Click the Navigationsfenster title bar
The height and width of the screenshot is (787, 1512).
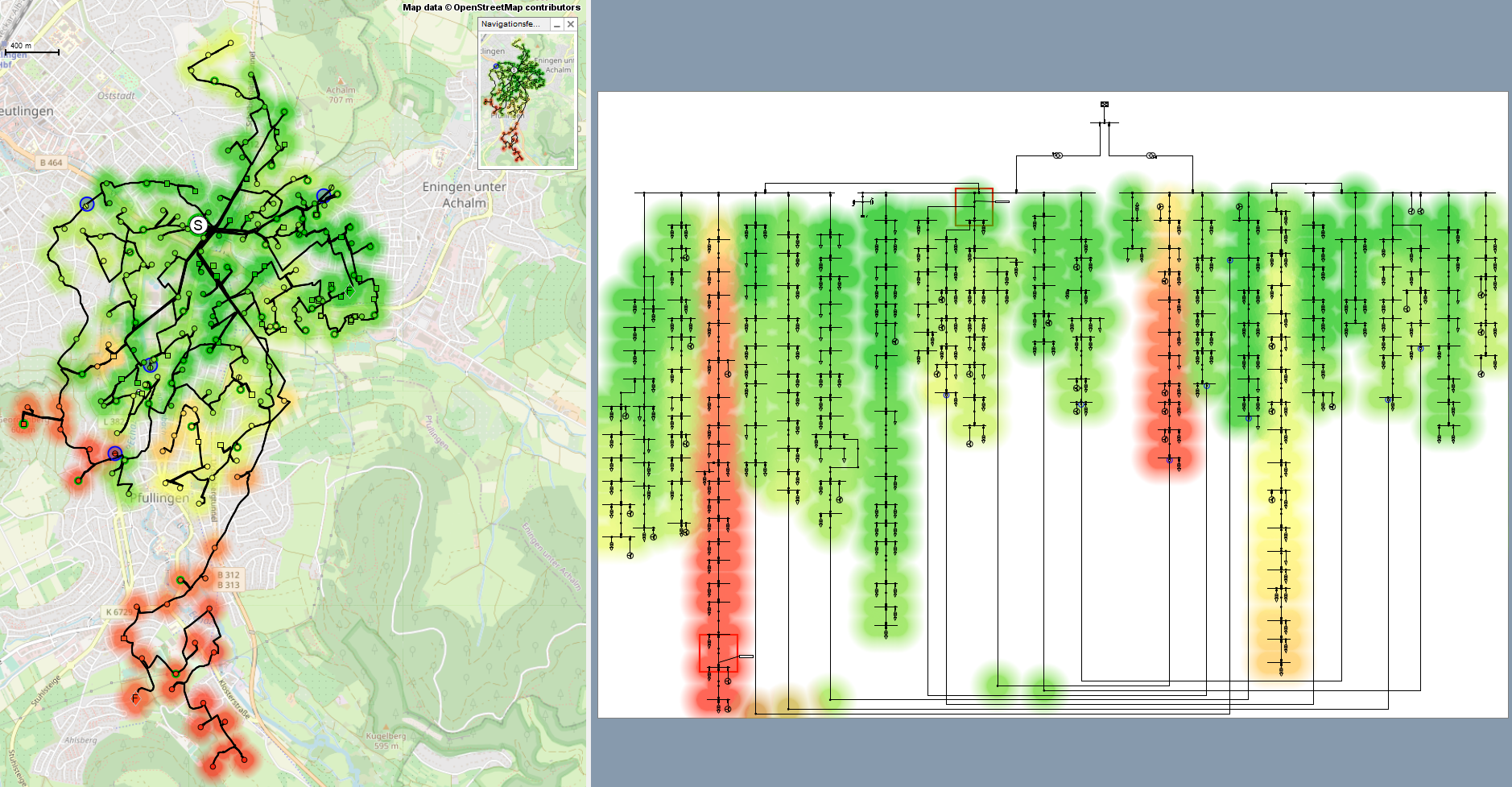(512, 24)
